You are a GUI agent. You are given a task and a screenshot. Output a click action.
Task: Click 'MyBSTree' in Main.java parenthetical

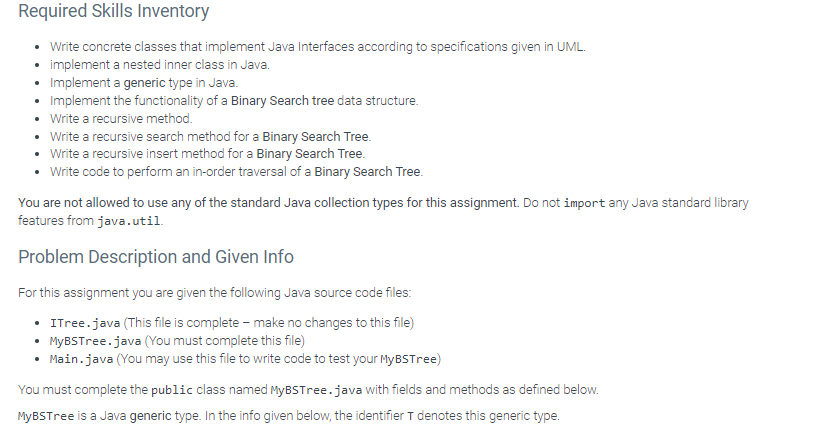point(408,359)
